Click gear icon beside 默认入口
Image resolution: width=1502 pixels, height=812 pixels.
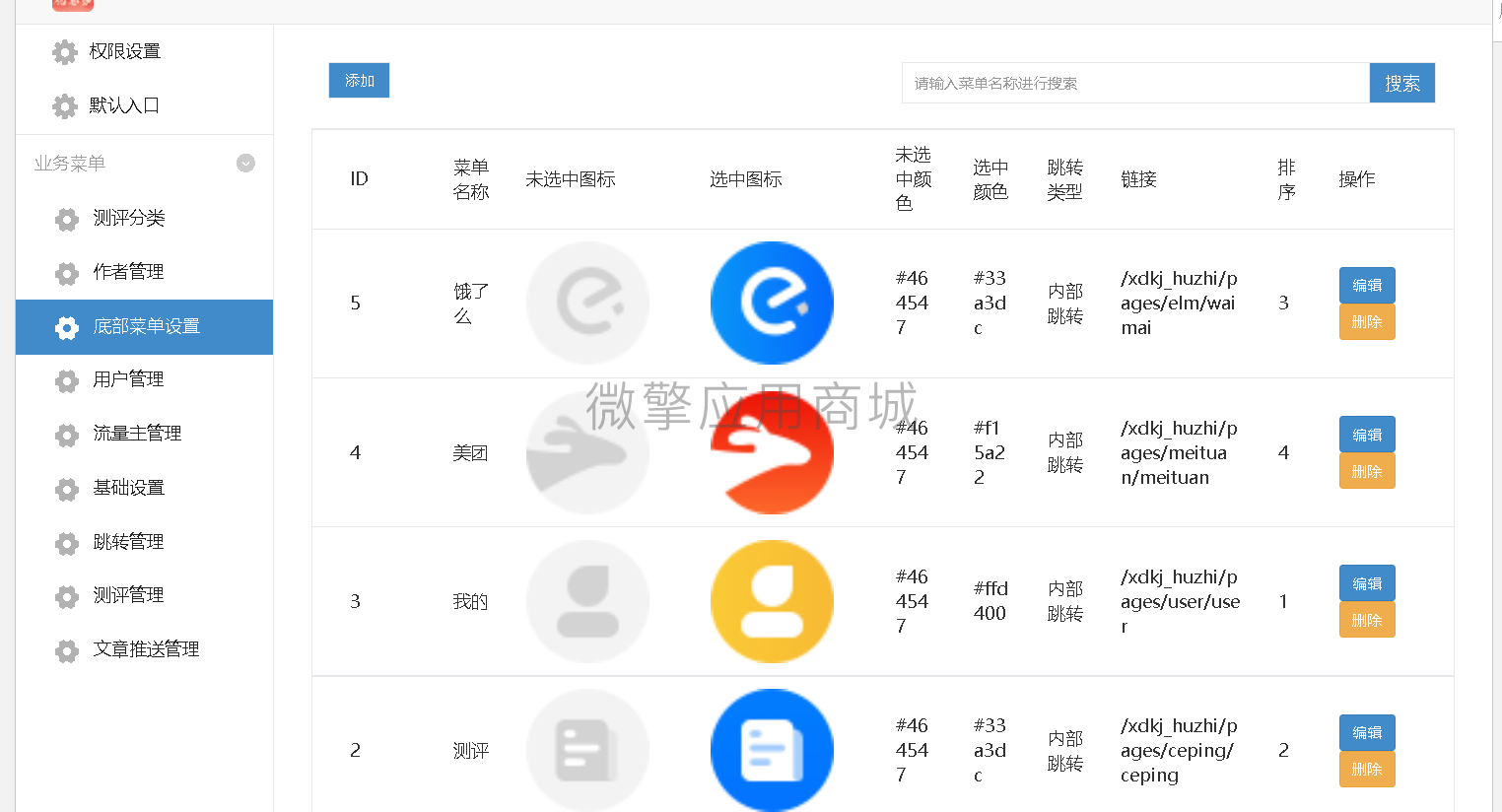pos(65,106)
